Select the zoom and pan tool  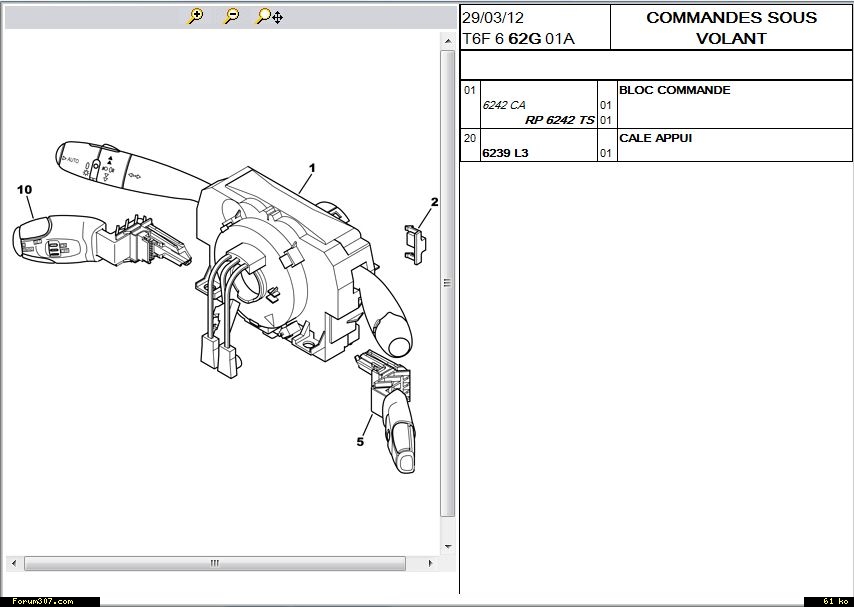(x=269, y=16)
